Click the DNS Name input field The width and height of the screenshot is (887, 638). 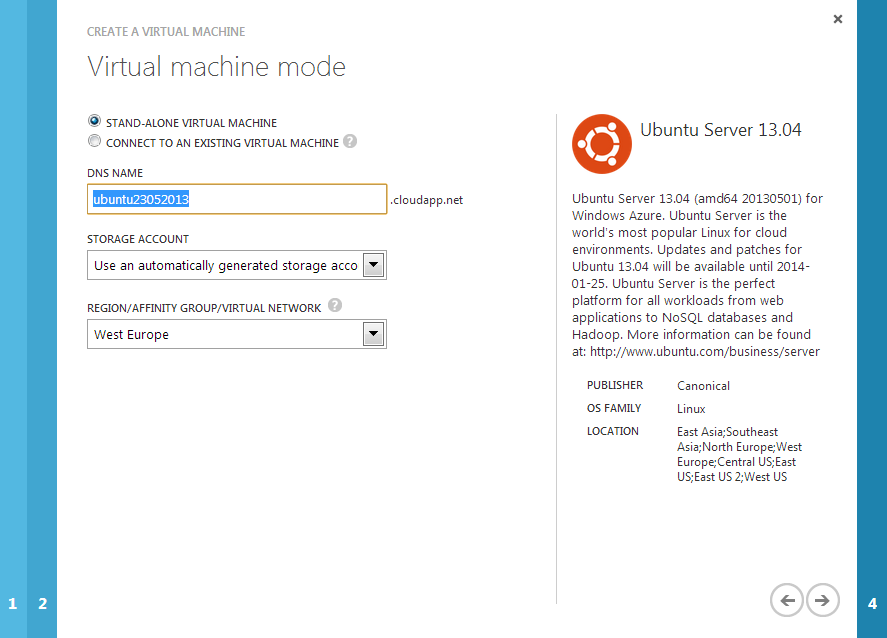coord(236,199)
